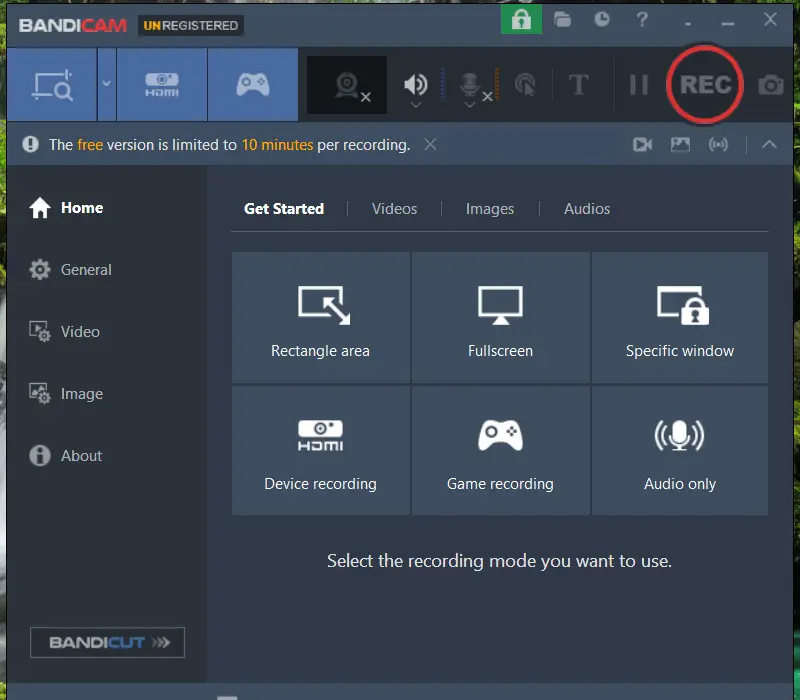Open the scheduled recording clock icon
The height and width of the screenshot is (700, 800).
click(x=601, y=19)
